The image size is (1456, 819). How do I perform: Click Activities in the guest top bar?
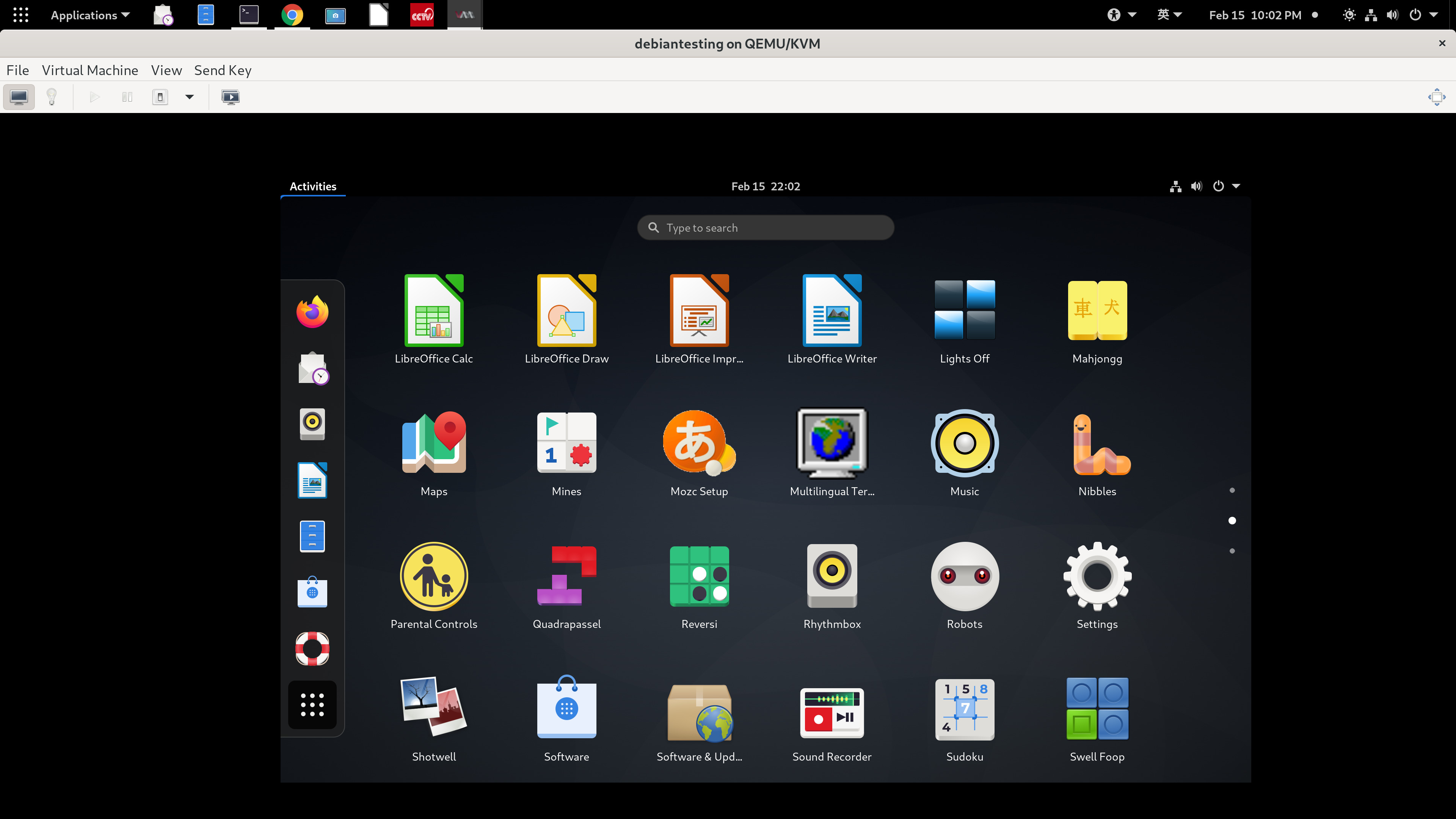point(312,186)
